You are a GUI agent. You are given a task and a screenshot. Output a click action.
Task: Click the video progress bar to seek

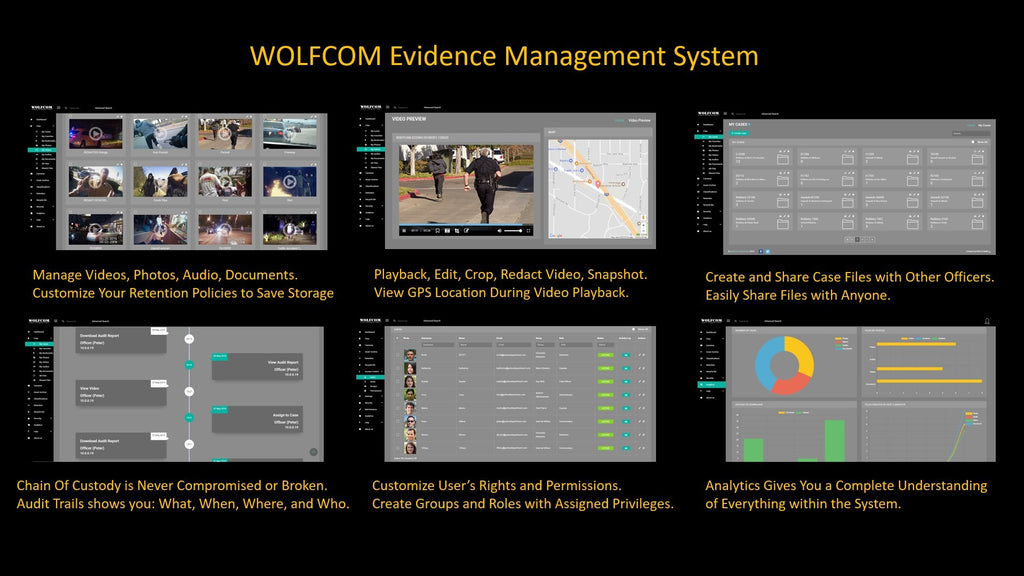(465, 224)
